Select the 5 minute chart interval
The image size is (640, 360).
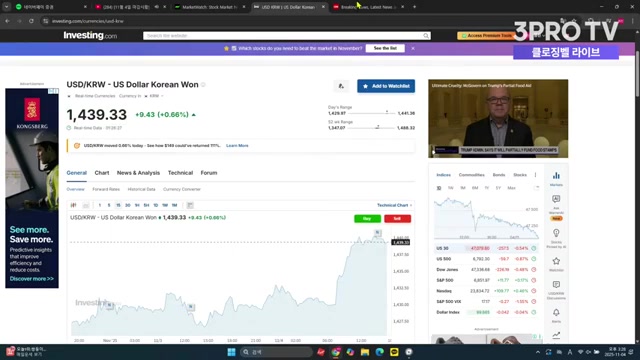tap(109, 205)
